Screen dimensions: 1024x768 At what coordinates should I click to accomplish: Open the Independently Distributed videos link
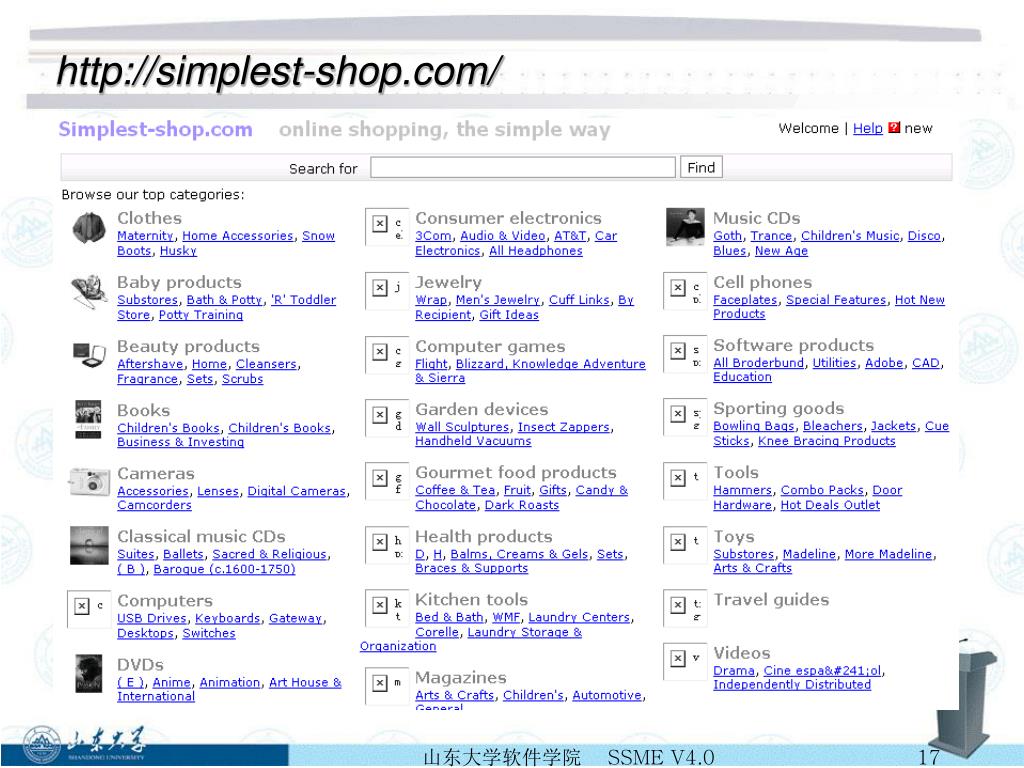(x=792, y=684)
